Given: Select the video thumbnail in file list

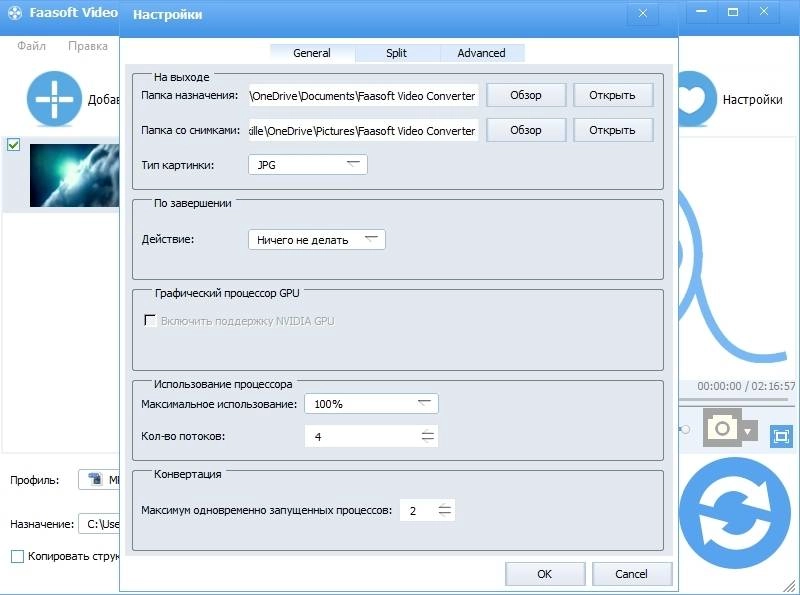Looking at the screenshot, I should (74, 175).
